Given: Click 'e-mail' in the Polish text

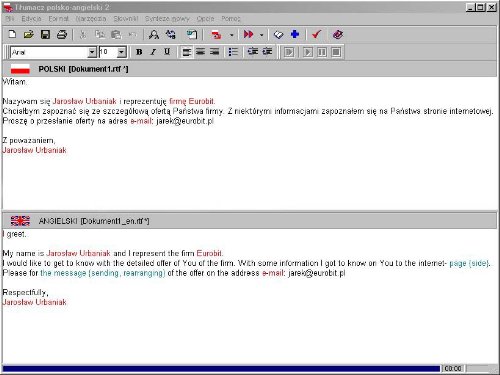Looking at the screenshot, I should point(141,121).
